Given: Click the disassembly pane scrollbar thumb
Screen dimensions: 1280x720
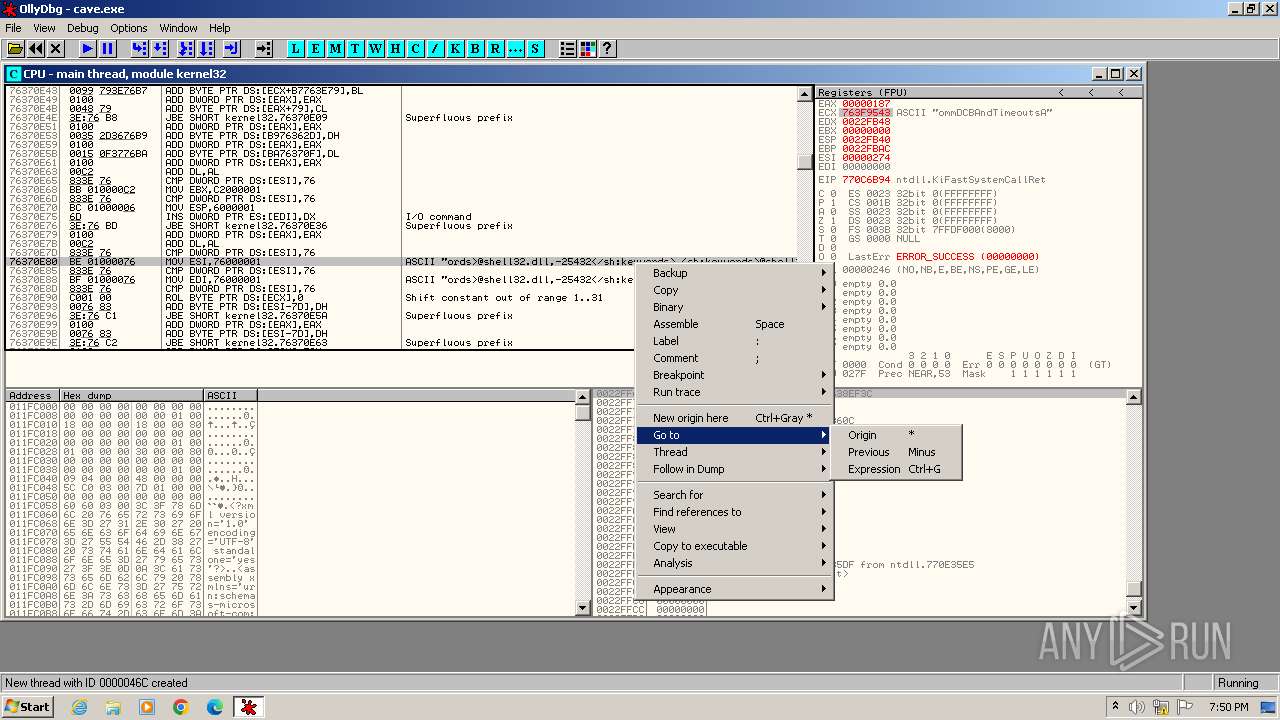Looking at the screenshot, I should (x=805, y=162).
